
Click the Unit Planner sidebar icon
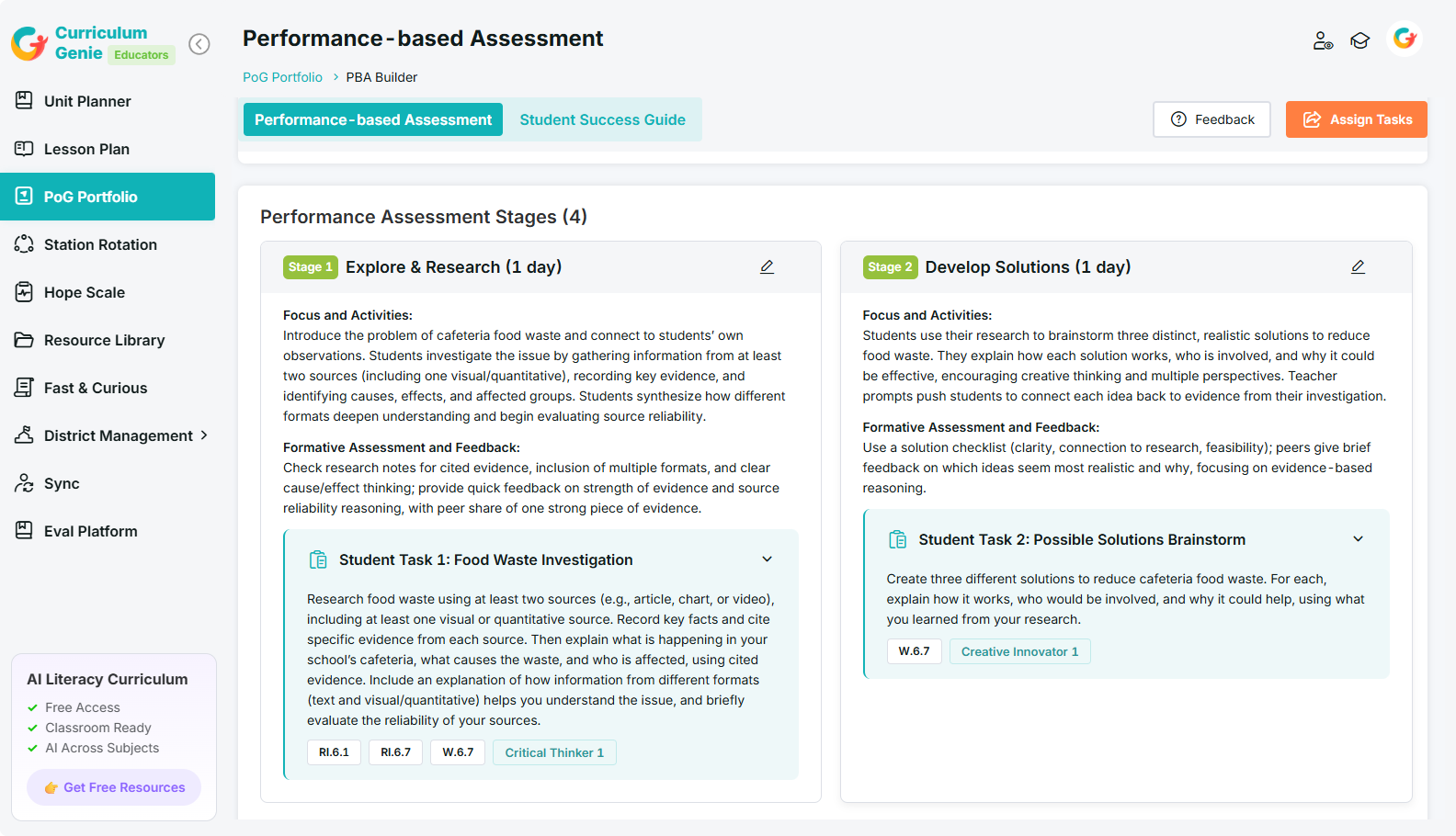[x=24, y=100]
